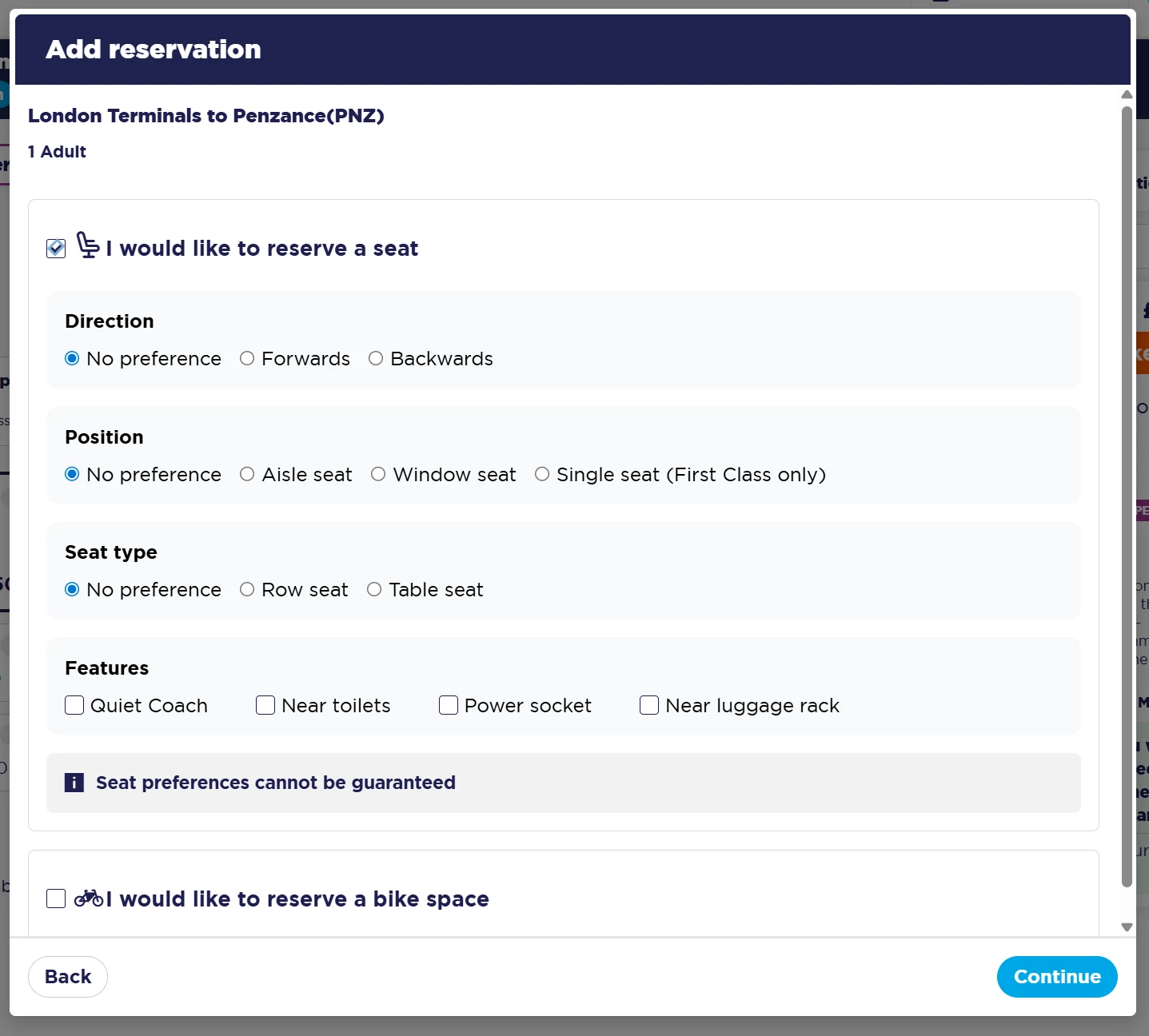Check the Near toilets option
Viewport: 1149px width, 1036px height.
265,705
